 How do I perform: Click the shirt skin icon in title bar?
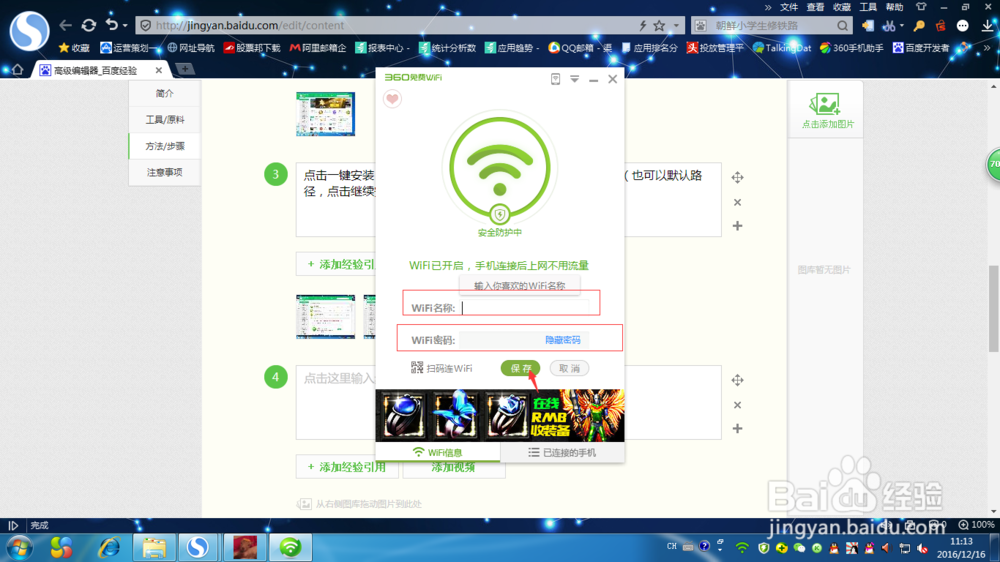pos(921,7)
